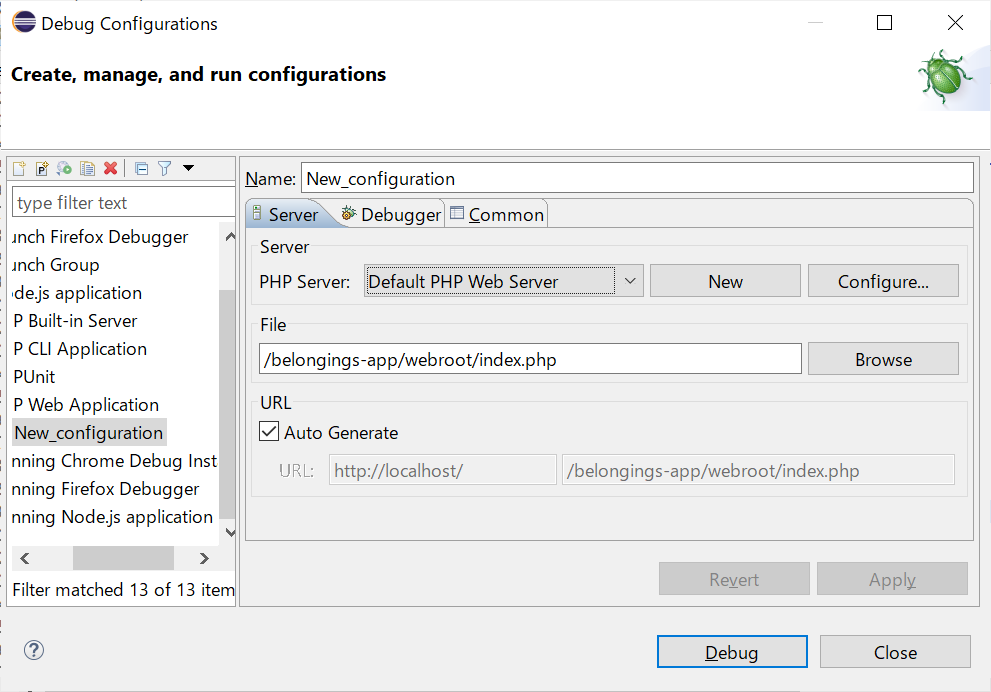Click the horizontal scrollbar of configurations list
991x692 pixels.
click(x=123, y=558)
